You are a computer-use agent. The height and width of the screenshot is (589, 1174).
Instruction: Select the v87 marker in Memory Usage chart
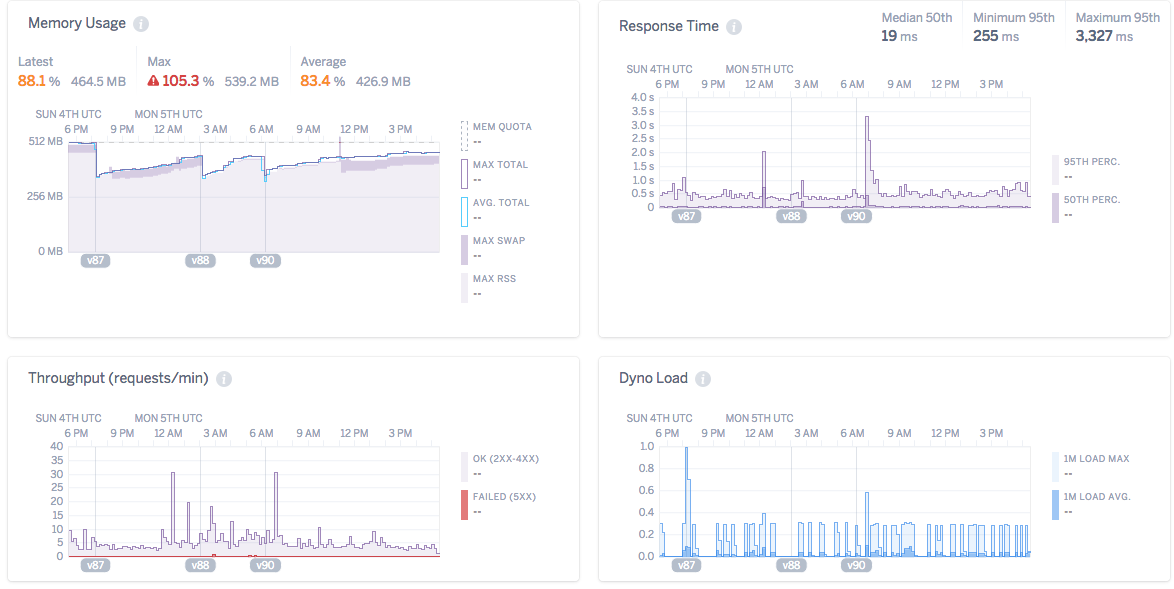pos(95,260)
